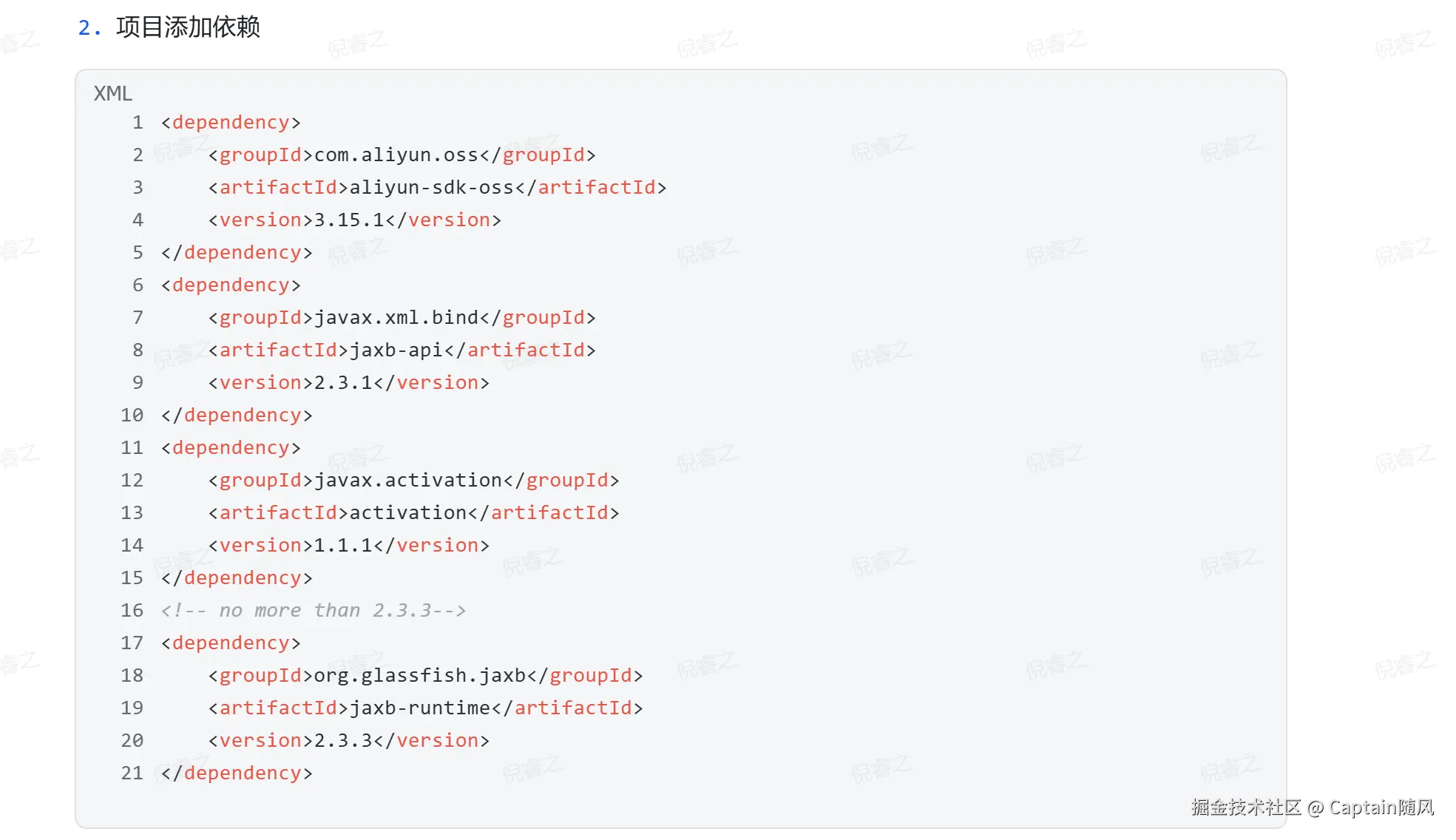Screen dimensions: 1456x840
Task: Click the version value on line 20
Action: 343,741
